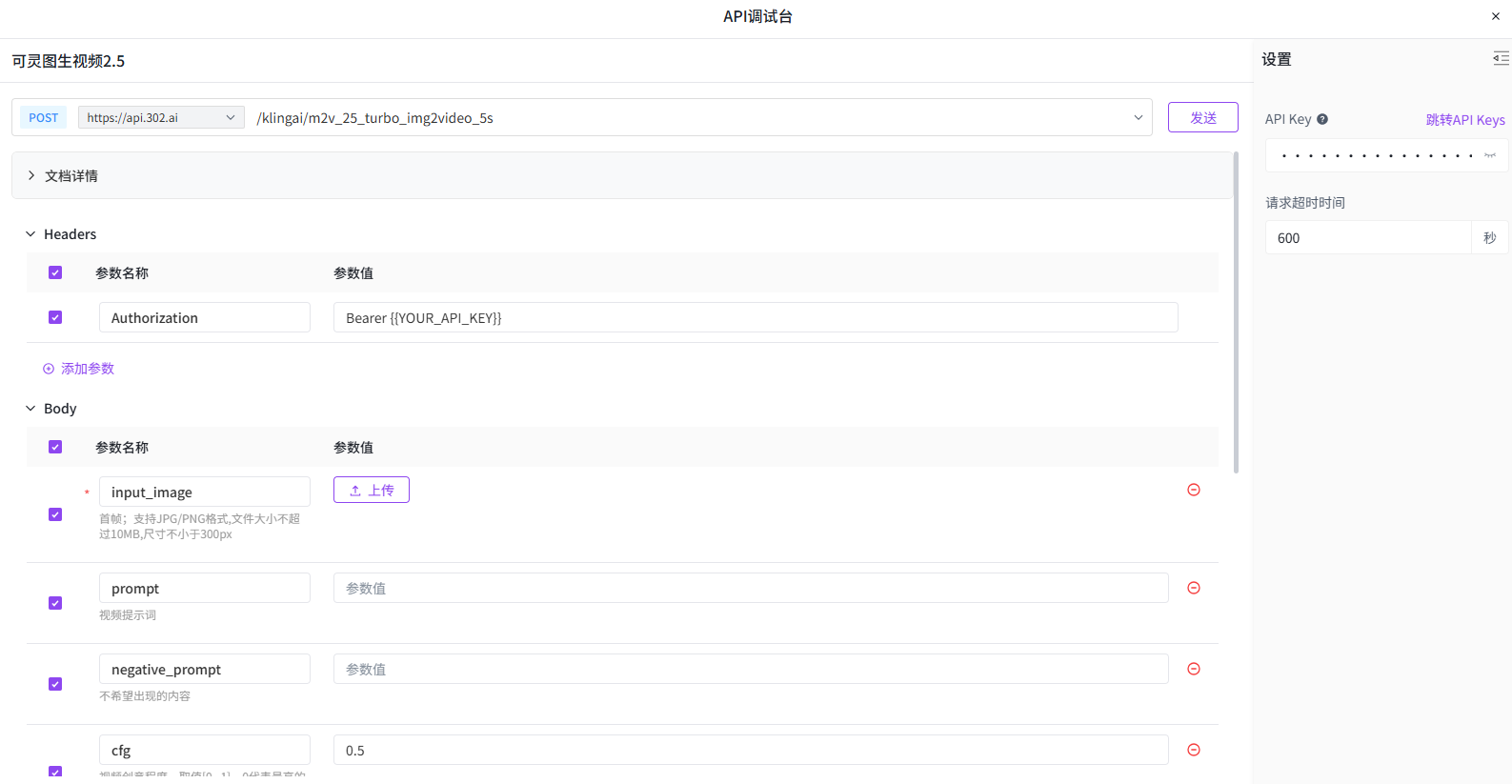Viewport: 1512px width, 784px height.
Task: Open the 跳转API Keys link
Action: click(1464, 120)
